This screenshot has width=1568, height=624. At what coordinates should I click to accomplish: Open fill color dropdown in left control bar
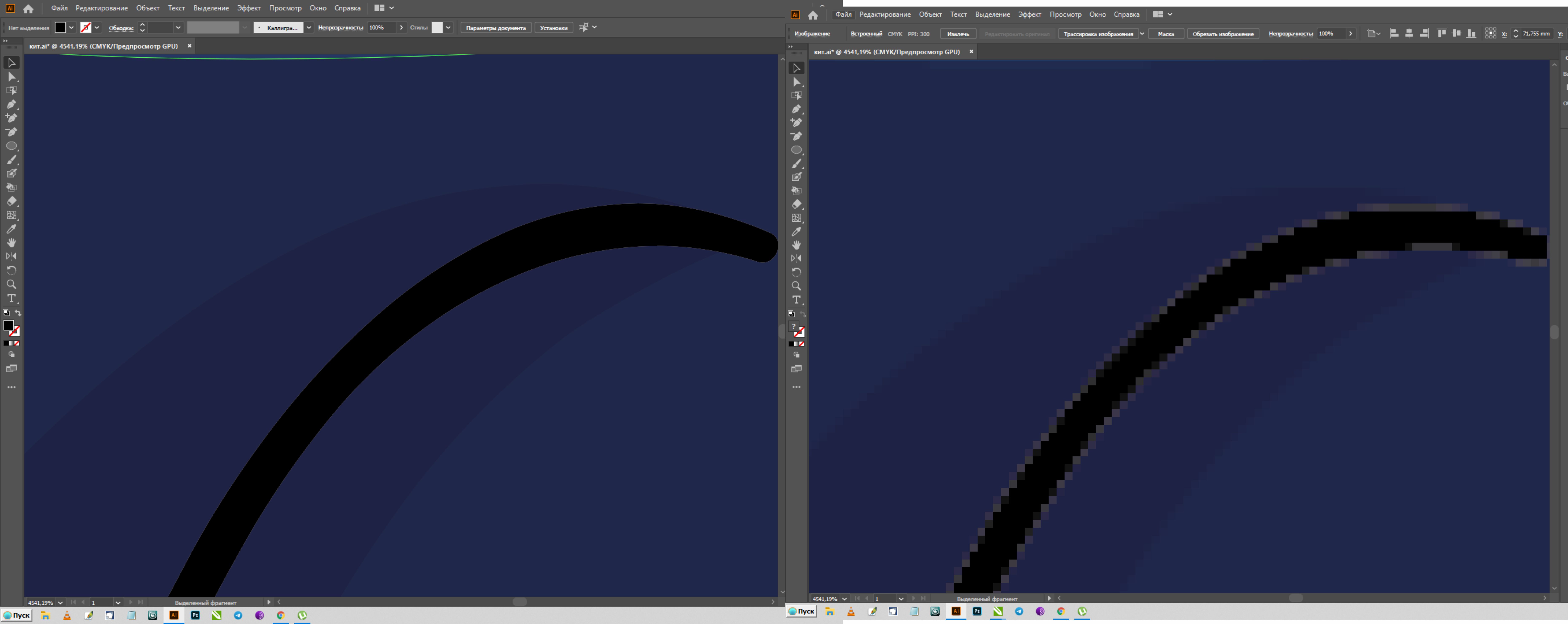click(71, 27)
